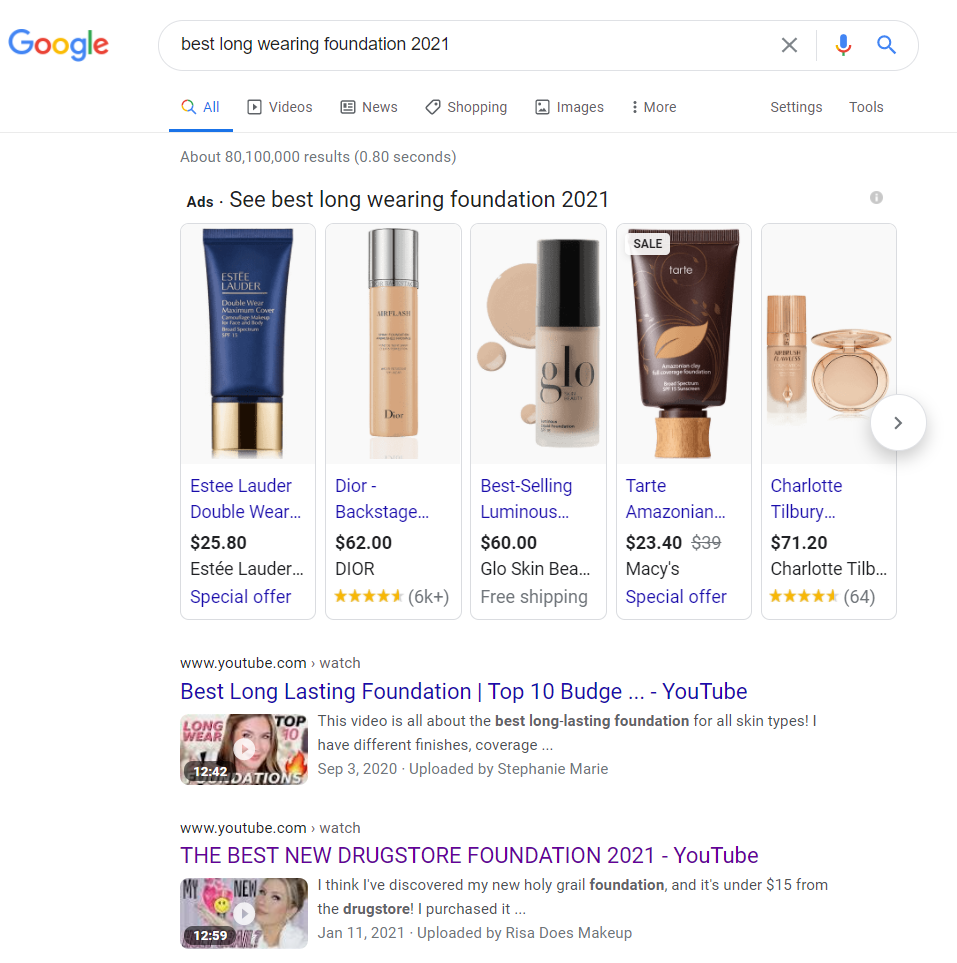Open the Charlotte Tilbury product image
The width and height of the screenshot is (957, 963).
(x=829, y=344)
